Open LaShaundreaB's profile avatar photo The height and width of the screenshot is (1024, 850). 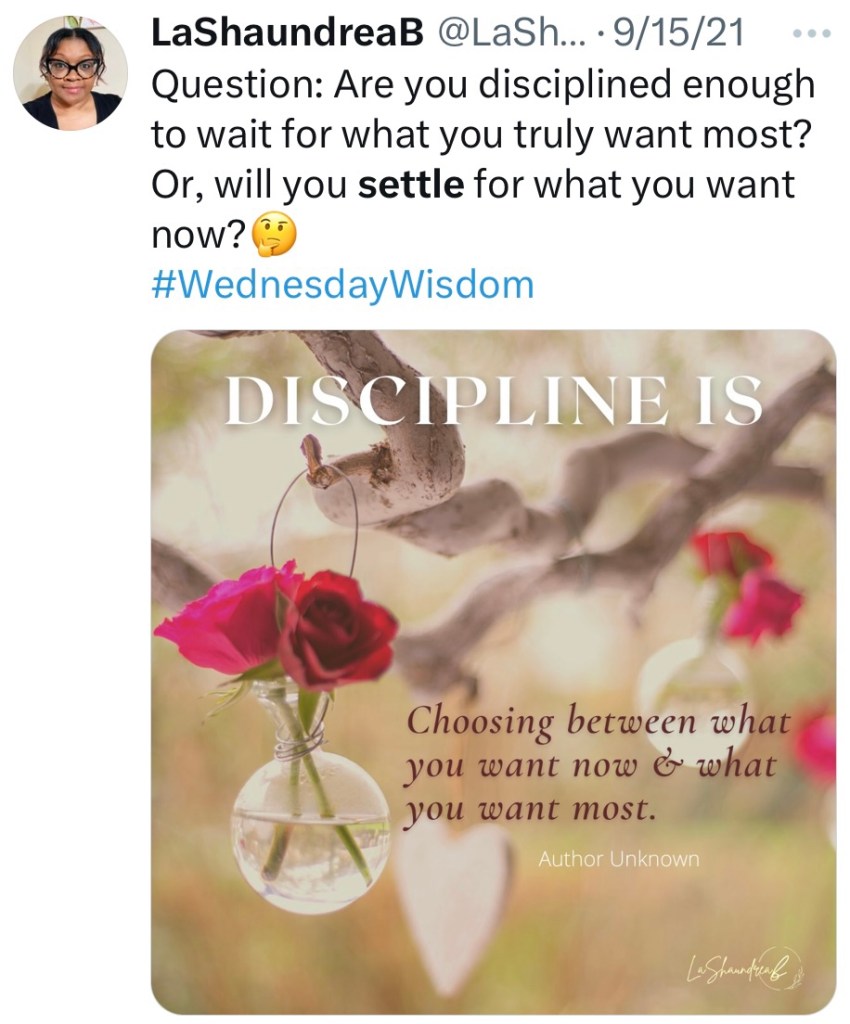point(71,73)
